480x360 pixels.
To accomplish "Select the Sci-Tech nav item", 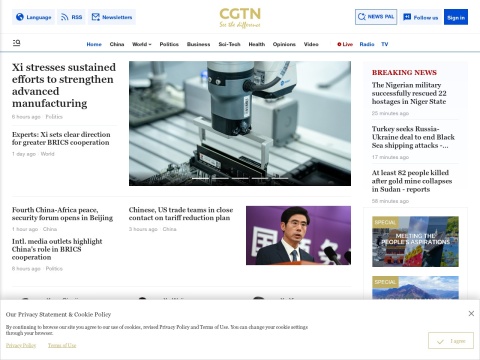I will (229, 44).
